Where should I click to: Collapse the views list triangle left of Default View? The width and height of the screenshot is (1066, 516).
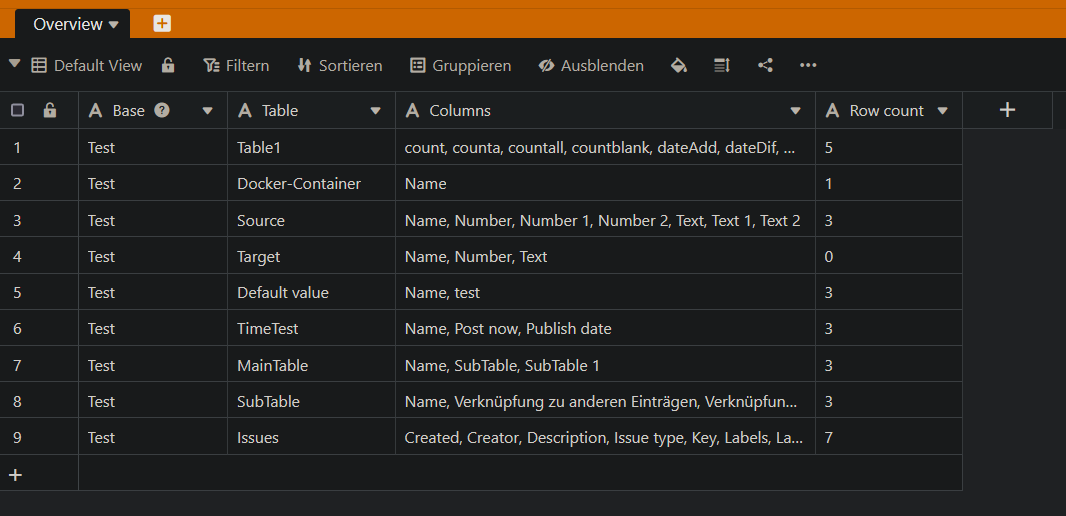pos(14,64)
